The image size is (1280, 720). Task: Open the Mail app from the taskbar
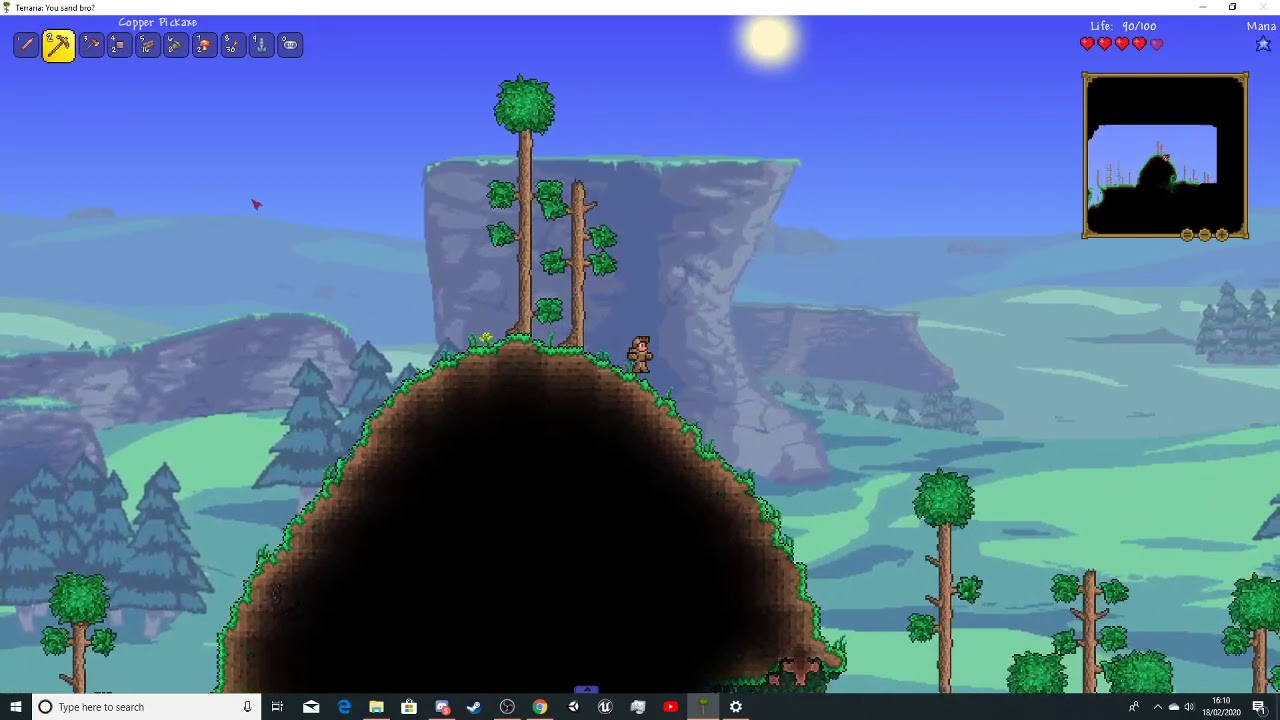311,707
